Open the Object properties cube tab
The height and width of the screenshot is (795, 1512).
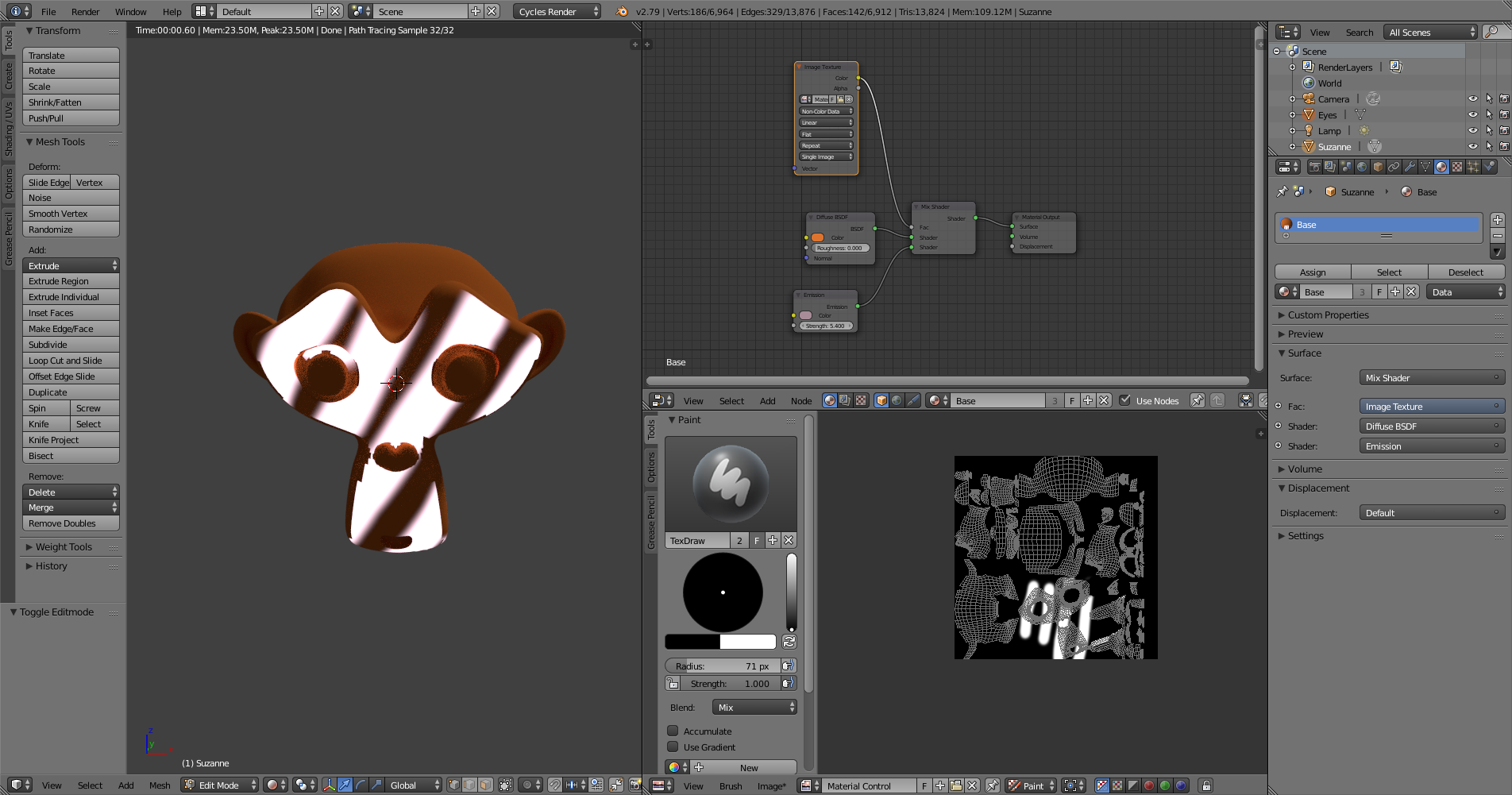(x=1378, y=167)
